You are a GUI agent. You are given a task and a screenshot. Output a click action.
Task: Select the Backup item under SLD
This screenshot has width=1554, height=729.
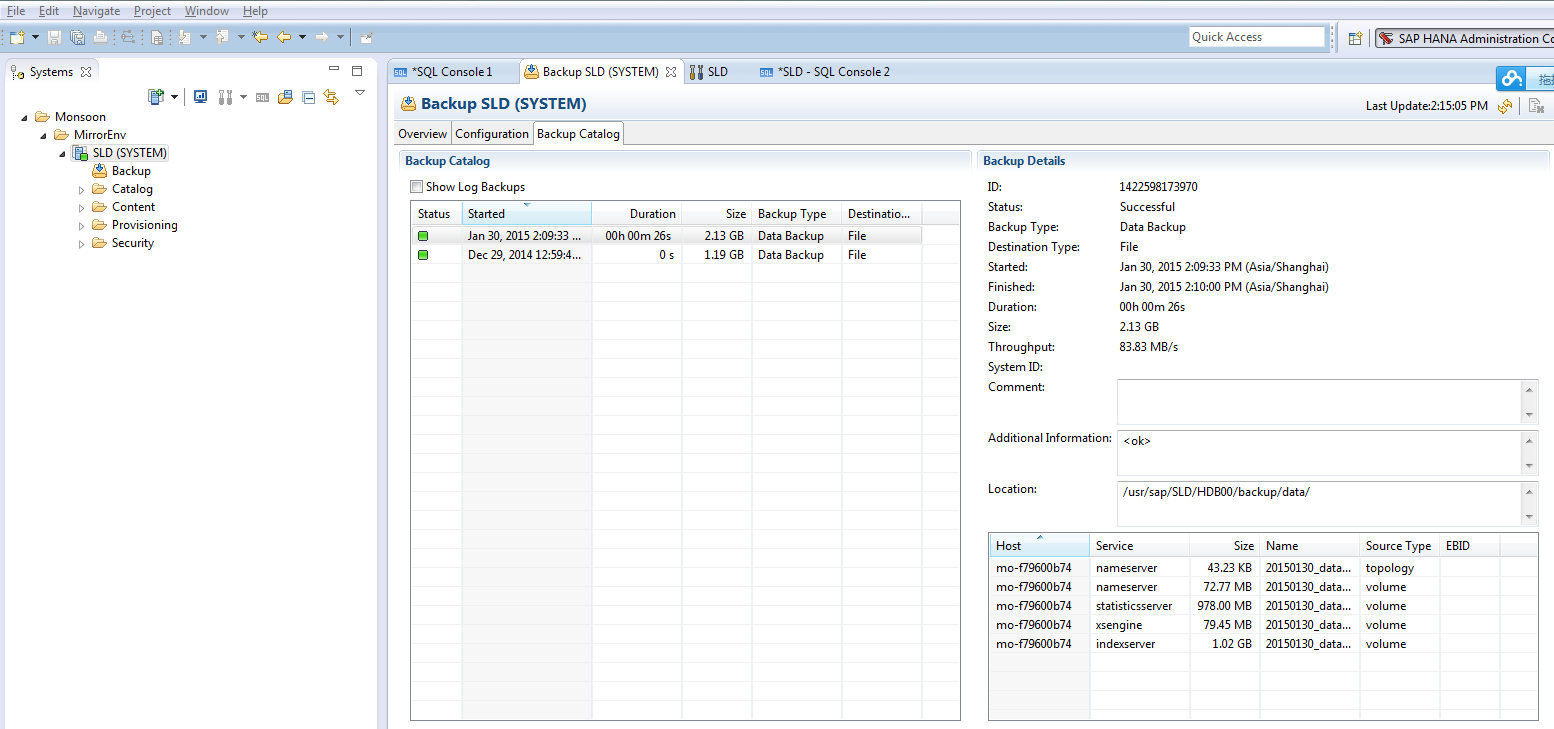coord(131,171)
